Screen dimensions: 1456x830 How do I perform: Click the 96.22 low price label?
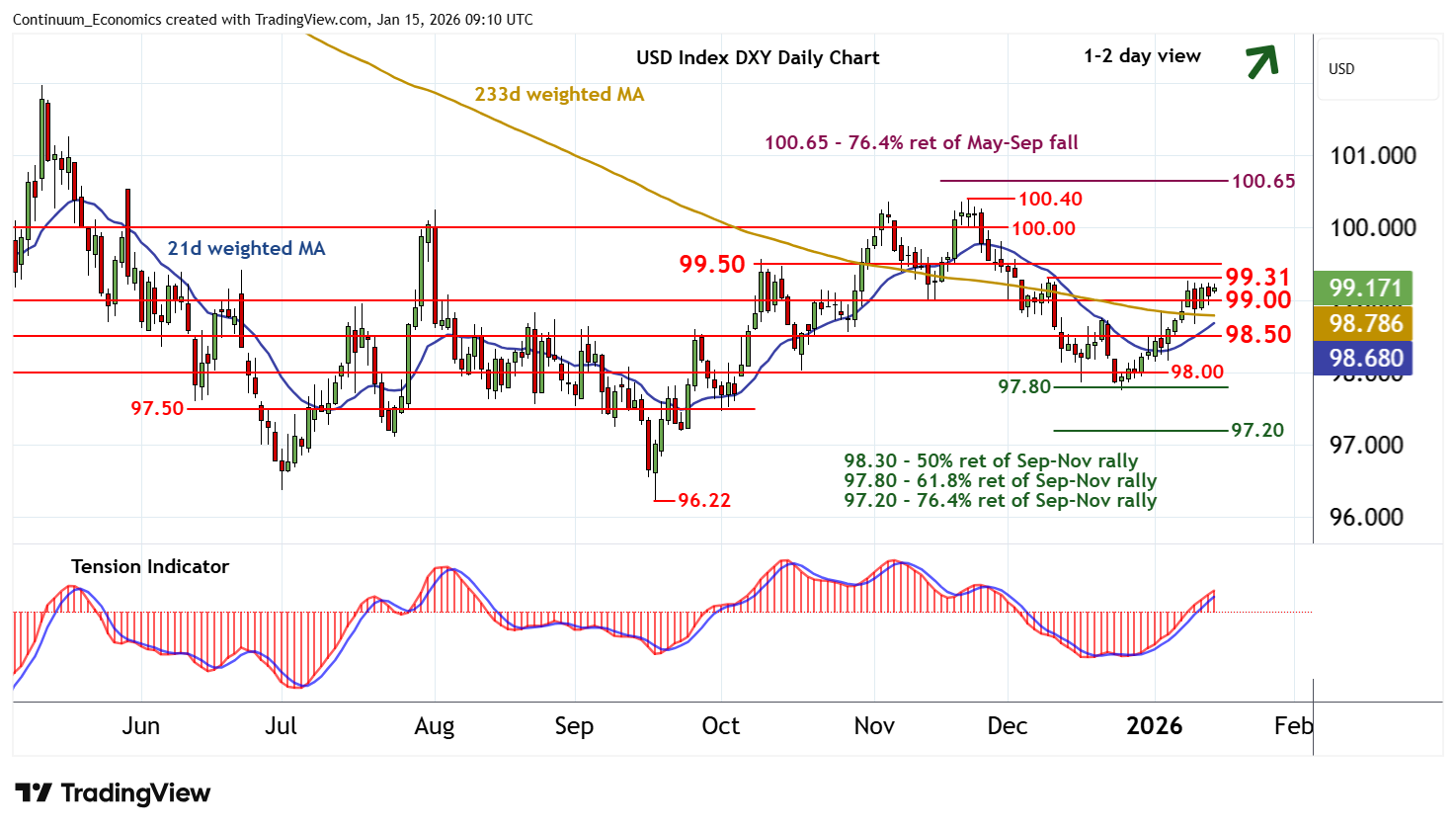[x=703, y=500]
